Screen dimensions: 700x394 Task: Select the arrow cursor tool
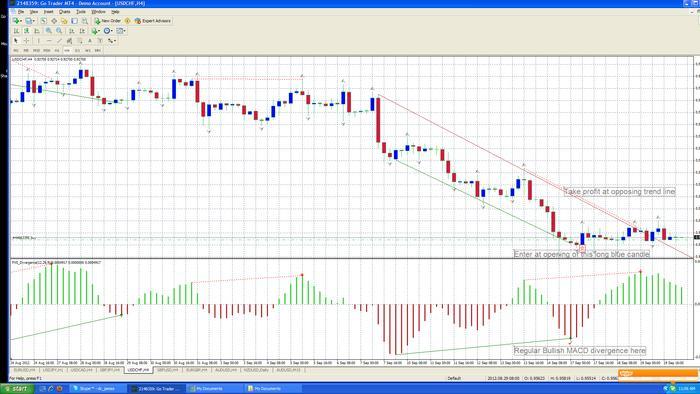point(16,41)
